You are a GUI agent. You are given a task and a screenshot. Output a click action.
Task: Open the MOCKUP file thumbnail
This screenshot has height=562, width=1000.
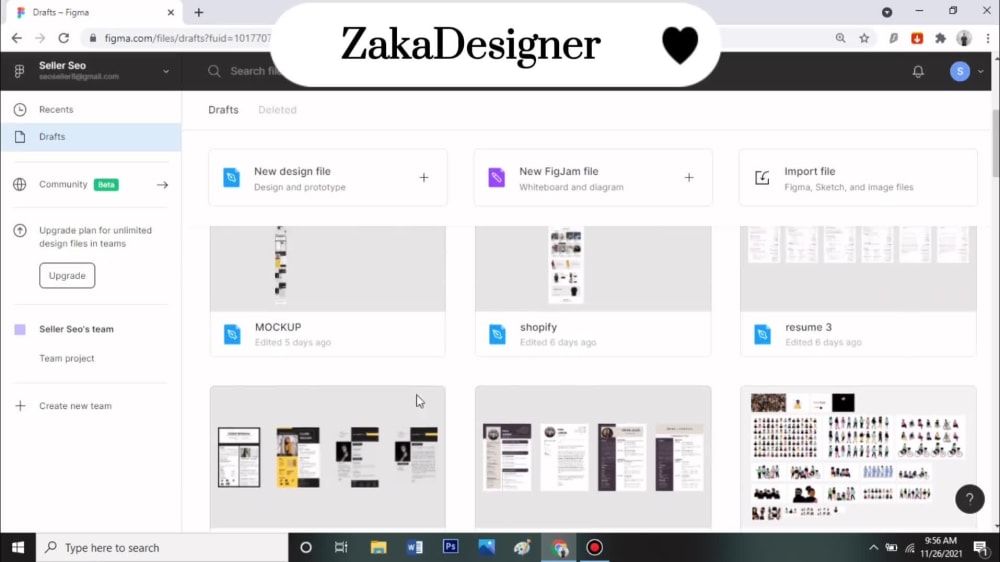[x=328, y=269]
